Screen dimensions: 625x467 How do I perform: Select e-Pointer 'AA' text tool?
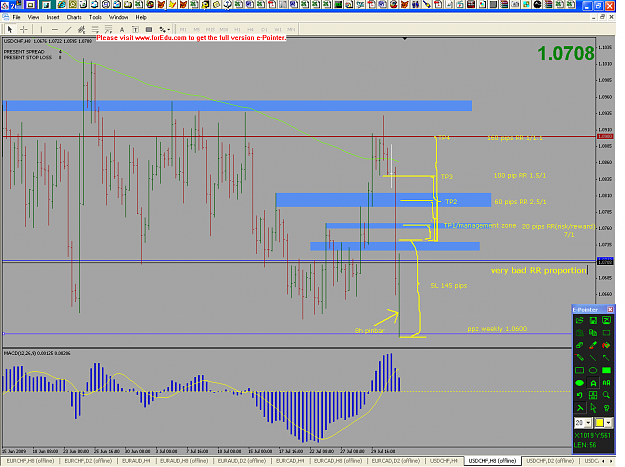(606, 383)
